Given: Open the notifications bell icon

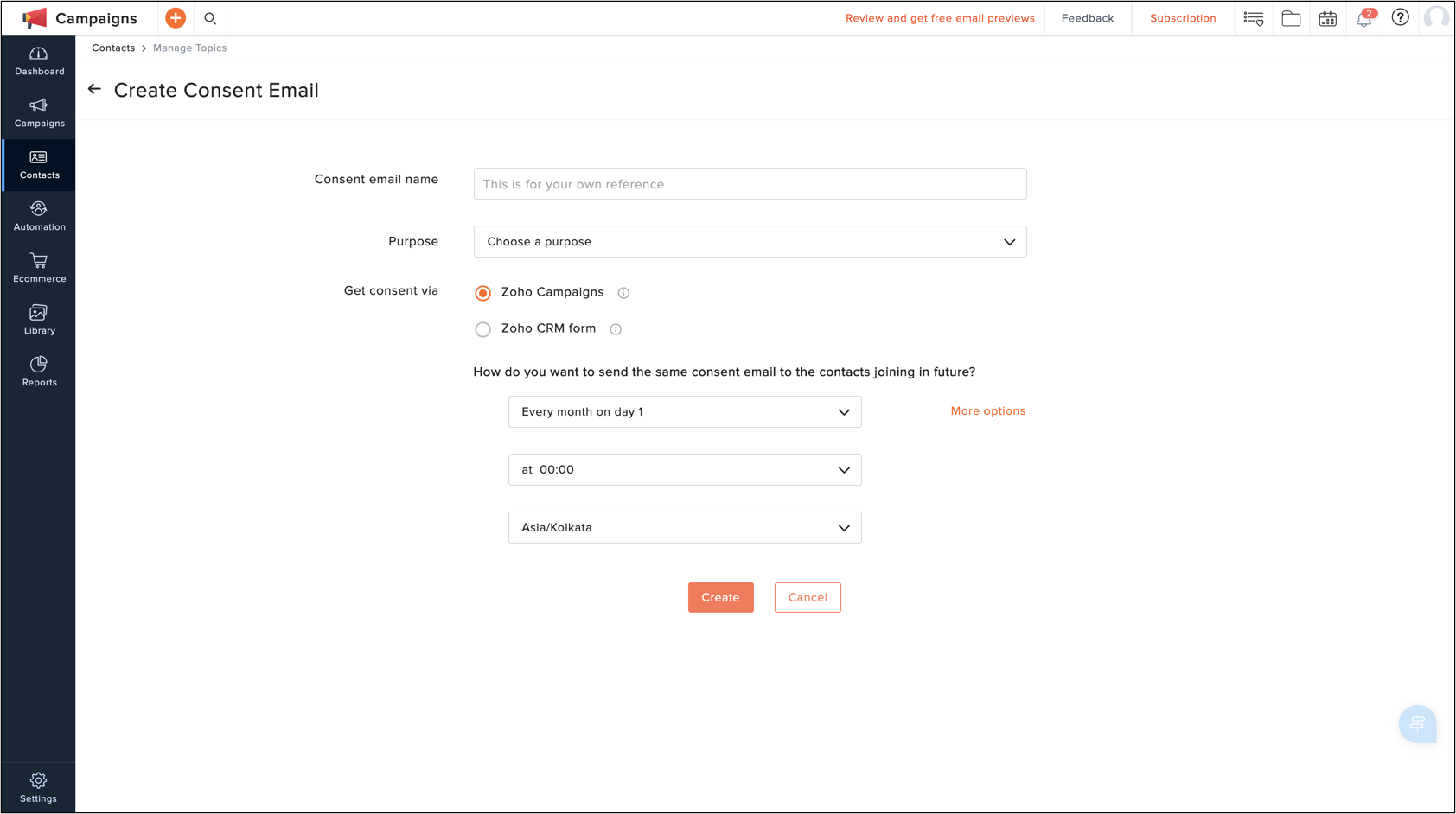Looking at the screenshot, I should pos(1364,18).
